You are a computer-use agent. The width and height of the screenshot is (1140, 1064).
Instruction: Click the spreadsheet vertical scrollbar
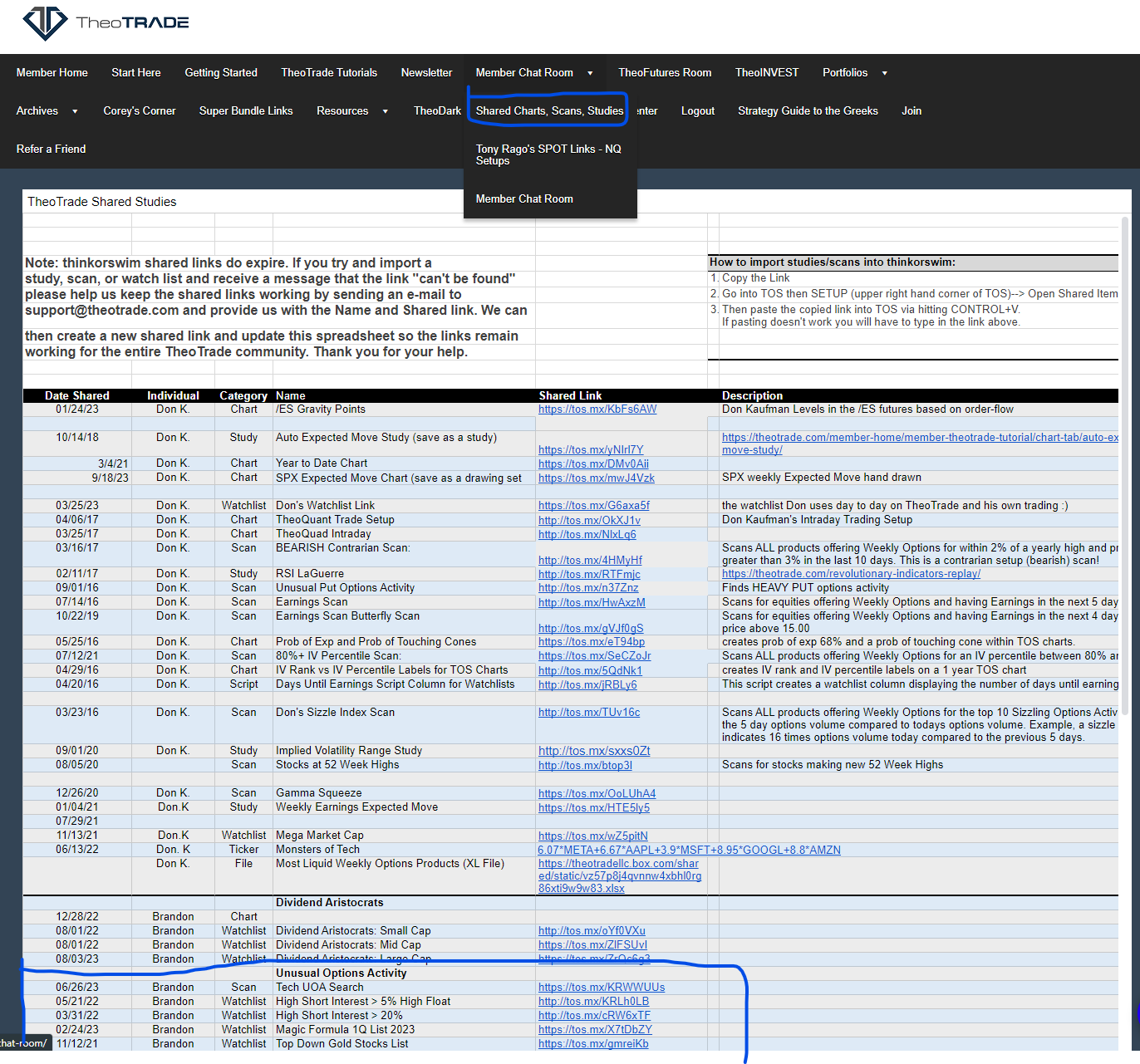(1126, 465)
